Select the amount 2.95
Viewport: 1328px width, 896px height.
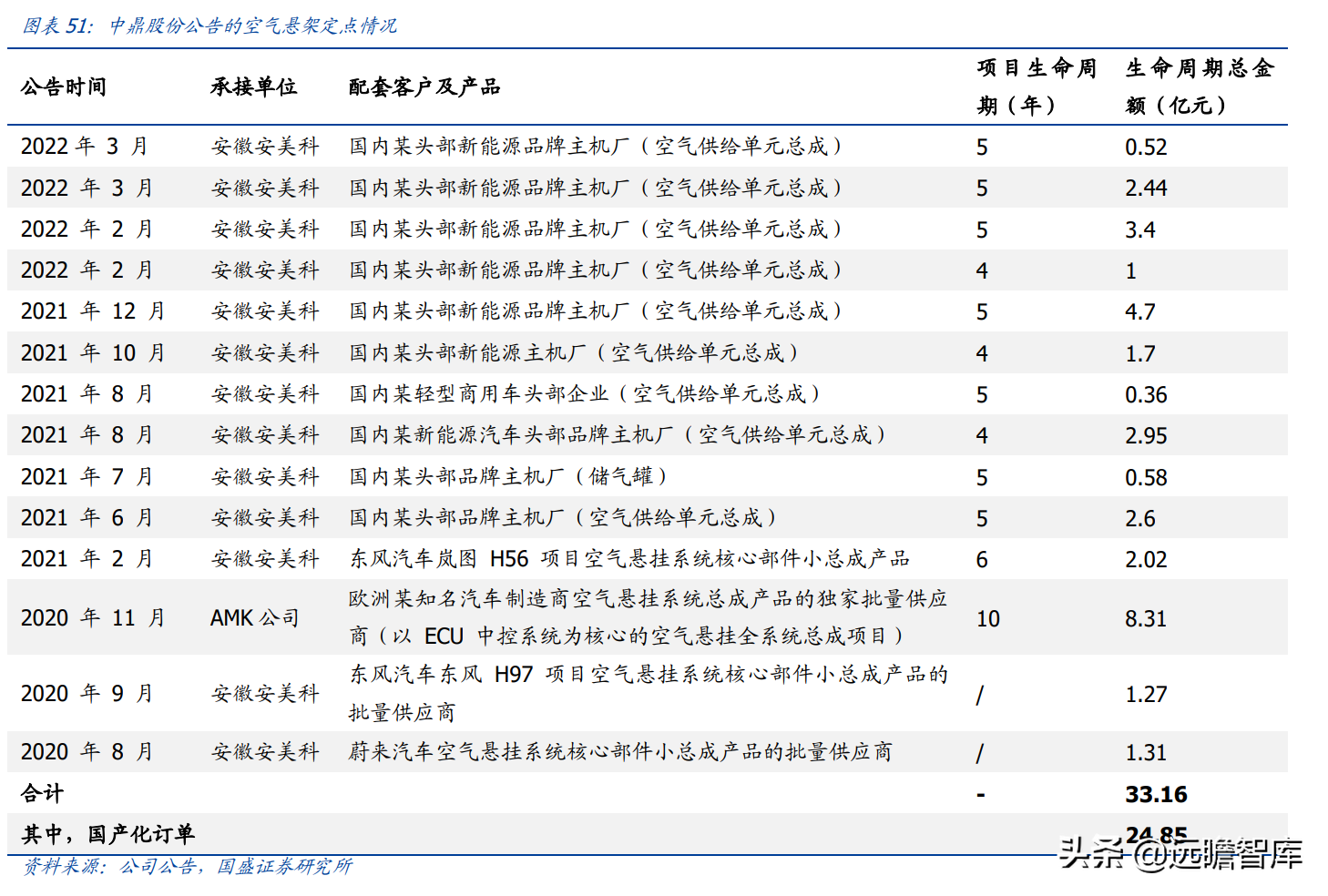point(1146,436)
